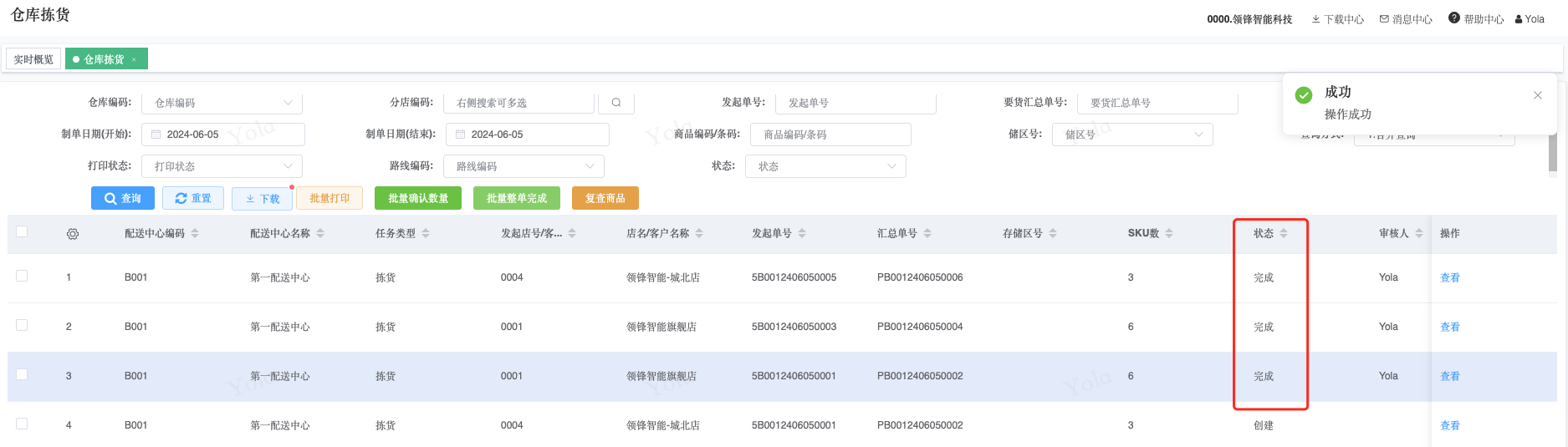Click the search magnifier icon beside 分店编码
This screenshot has width=1568, height=447.
(x=616, y=103)
